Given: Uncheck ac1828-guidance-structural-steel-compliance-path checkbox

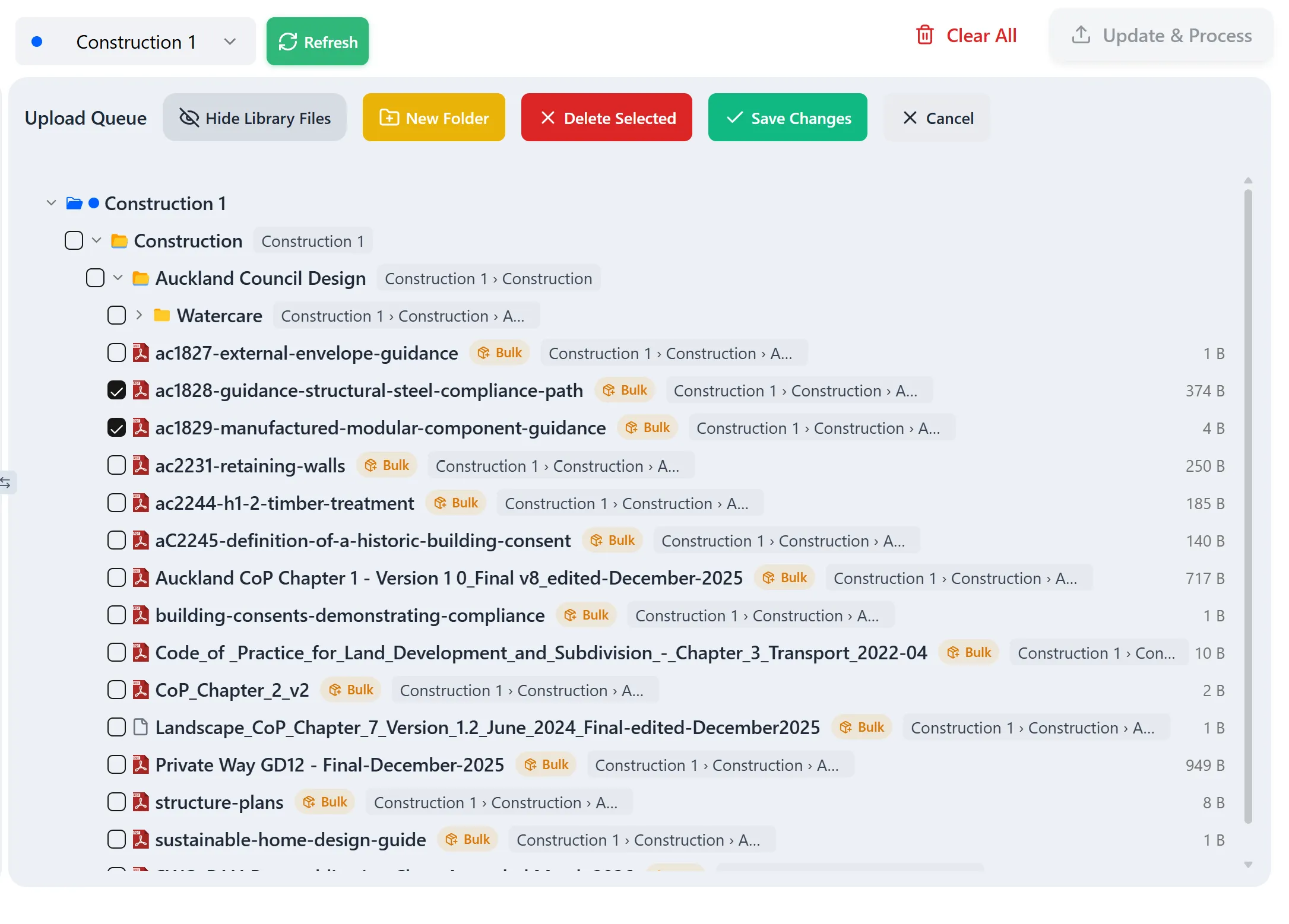Looking at the screenshot, I should point(116,390).
